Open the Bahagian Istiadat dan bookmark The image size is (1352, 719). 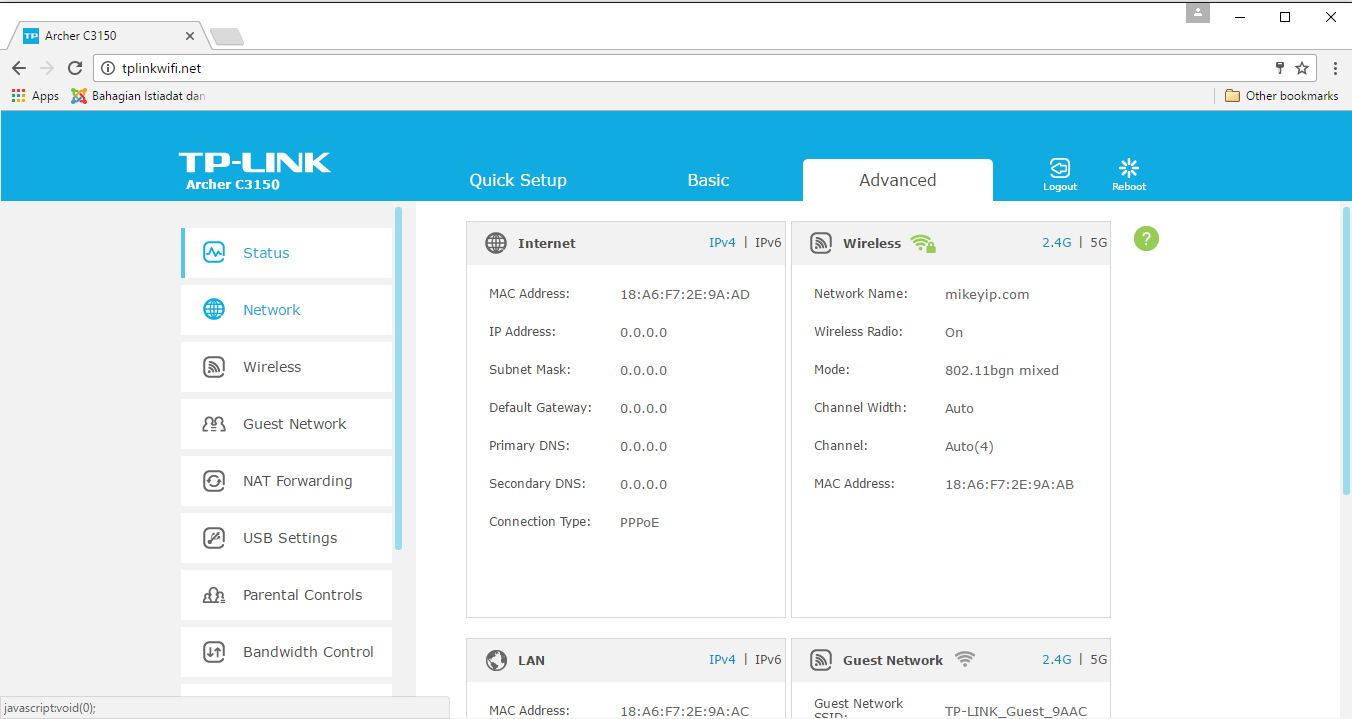[x=138, y=96]
